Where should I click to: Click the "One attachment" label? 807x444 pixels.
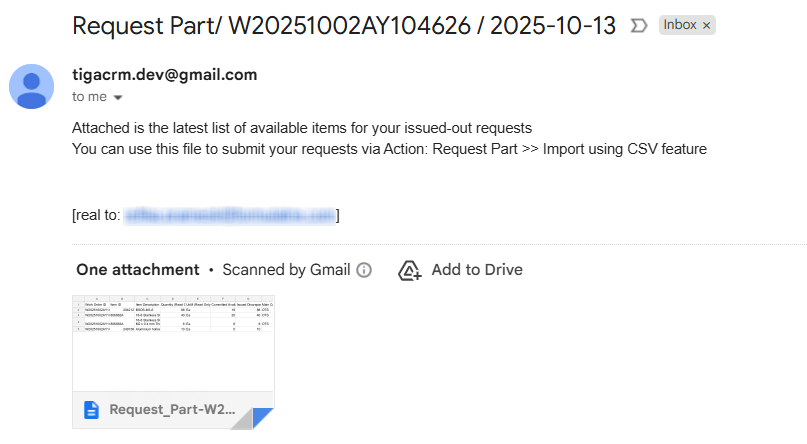[x=137, y=270]
